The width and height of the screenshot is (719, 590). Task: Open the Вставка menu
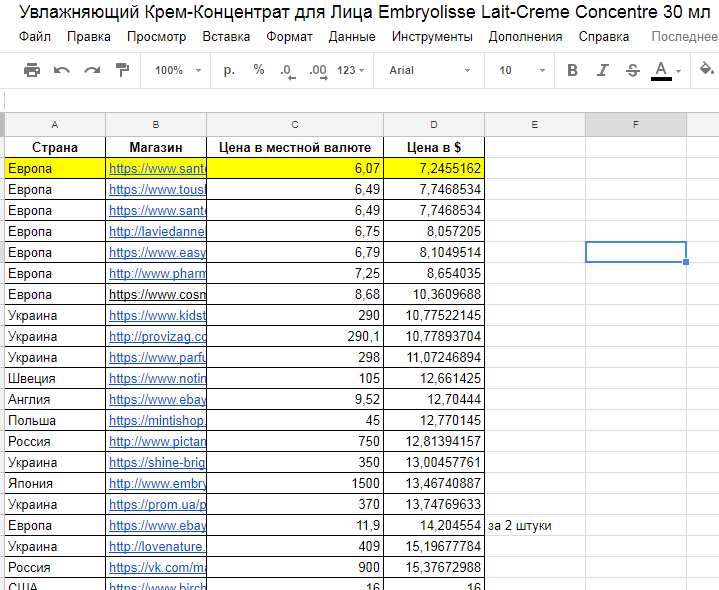(226, 37)
